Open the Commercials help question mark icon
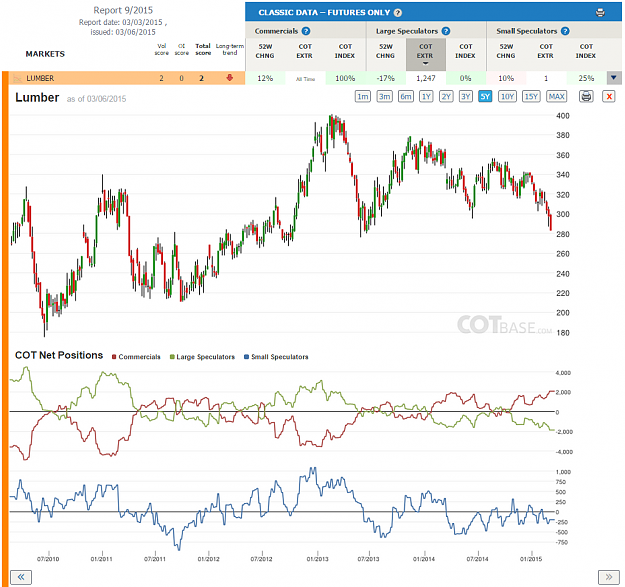The width and height of the screenshot is (625, 587). pos(306,31)
